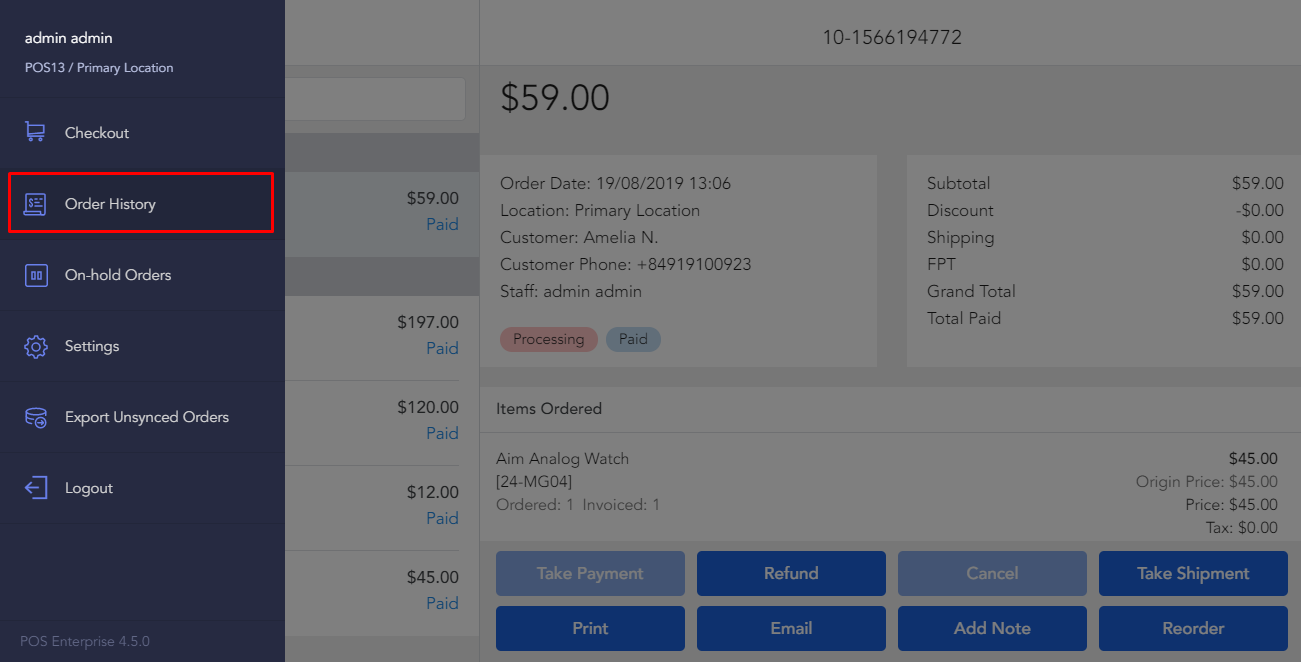Open the Paid link on the $197.00 order
Screen dimensions: 1301x662
[x=442, y=348]
